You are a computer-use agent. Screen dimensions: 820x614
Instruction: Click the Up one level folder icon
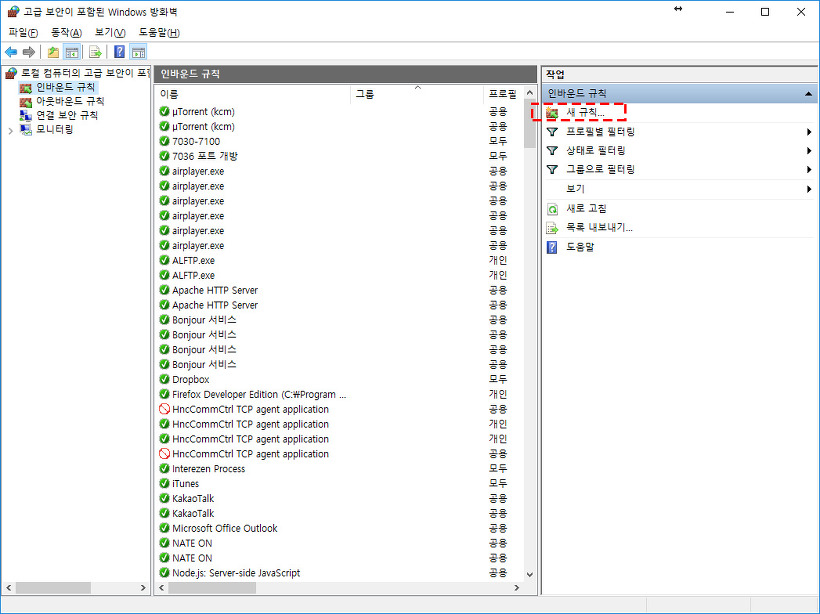53,52
